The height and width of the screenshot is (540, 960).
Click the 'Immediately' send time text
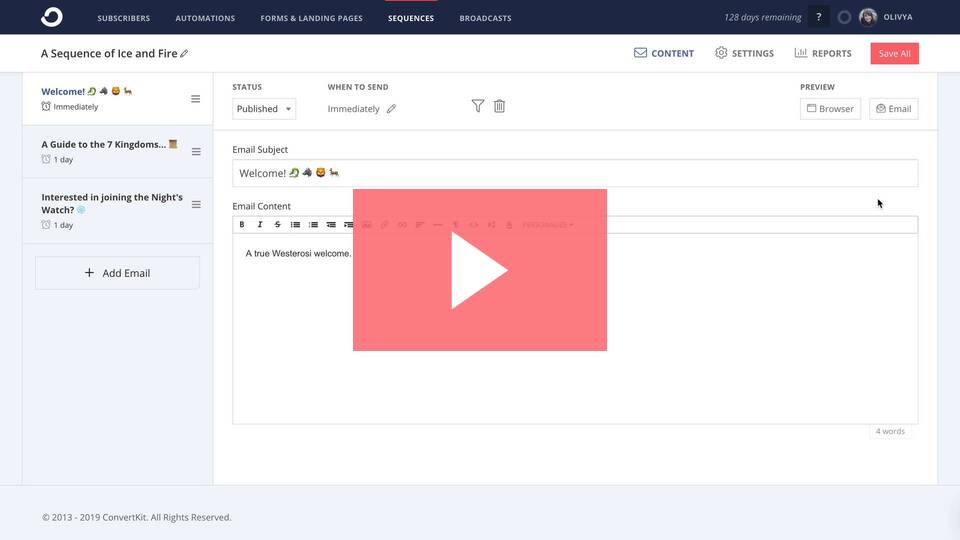(x=353, y=109)
